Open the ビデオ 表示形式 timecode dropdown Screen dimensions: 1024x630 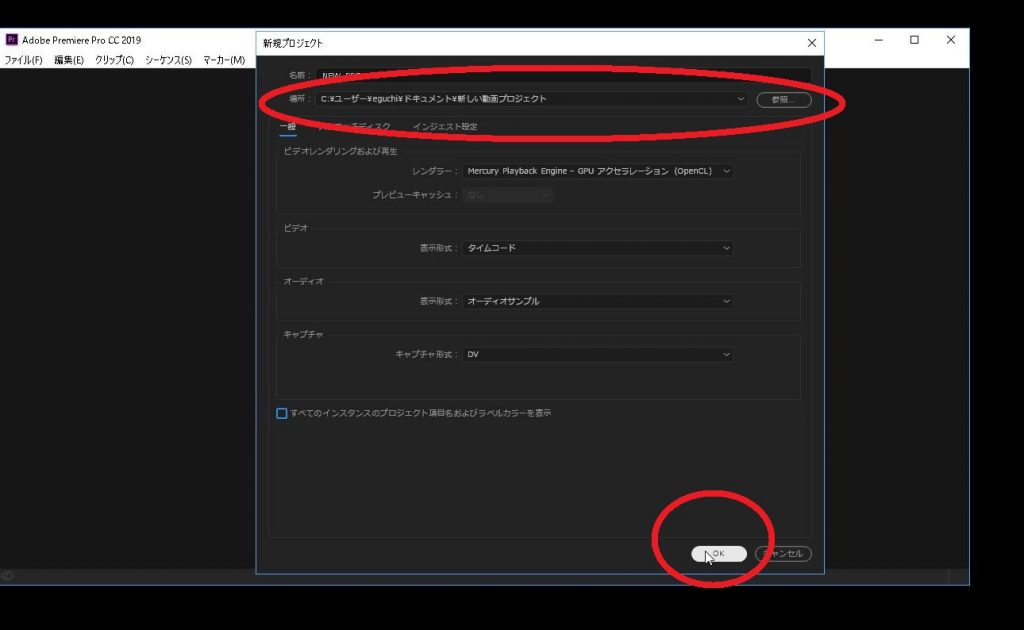[726, 248]
